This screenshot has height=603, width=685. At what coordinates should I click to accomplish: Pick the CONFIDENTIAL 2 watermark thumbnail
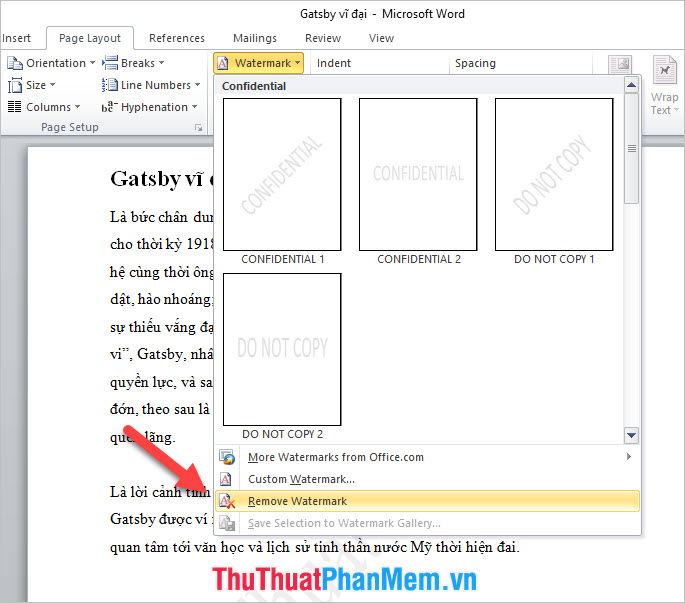[418, 174]
